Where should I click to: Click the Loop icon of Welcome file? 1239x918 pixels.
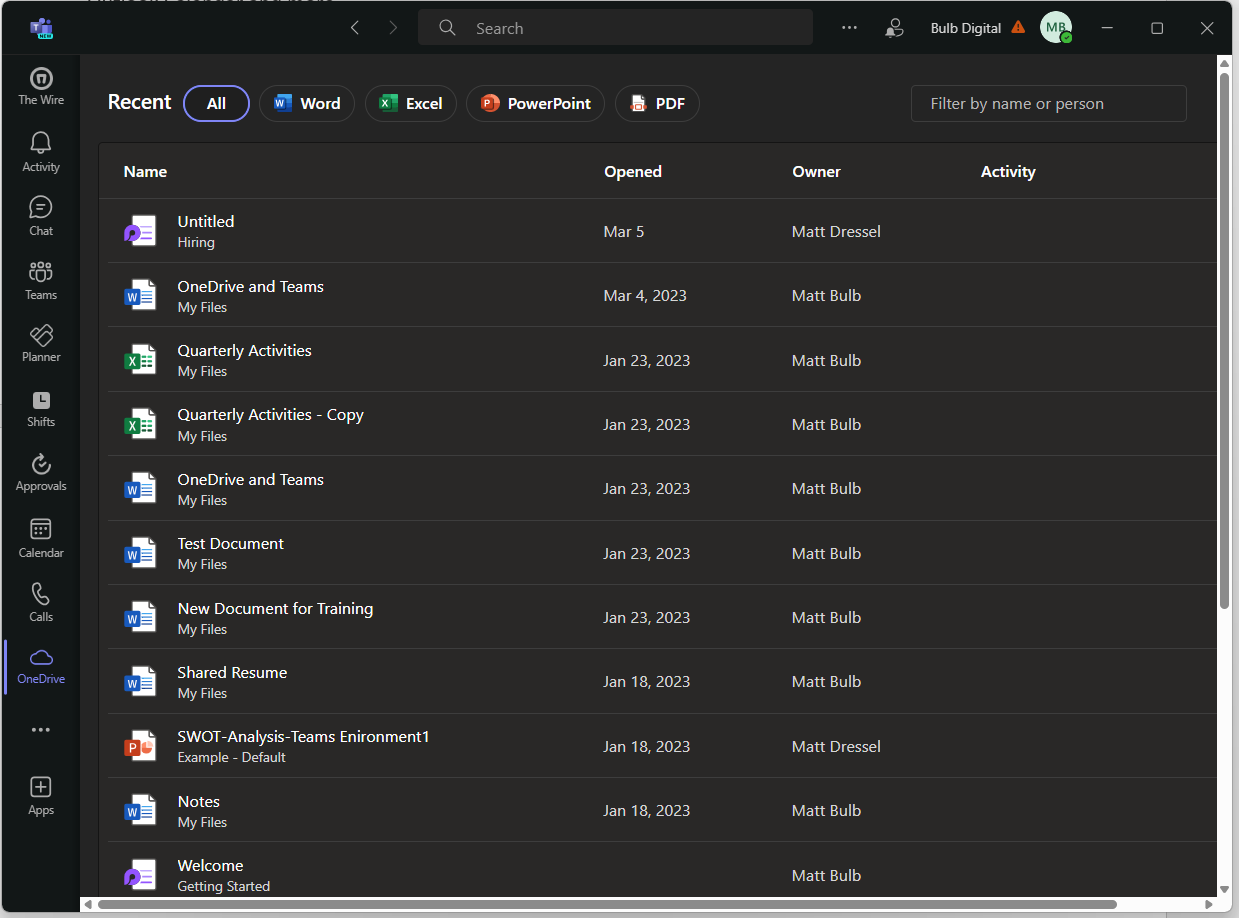pos(140,875)
